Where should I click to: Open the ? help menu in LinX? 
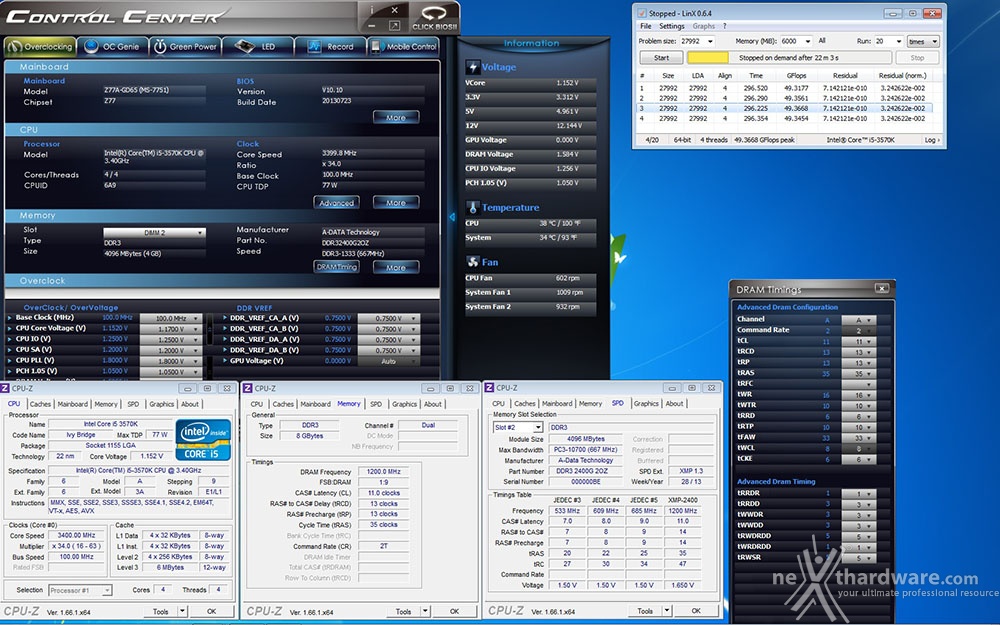click(x=724, y=26)
